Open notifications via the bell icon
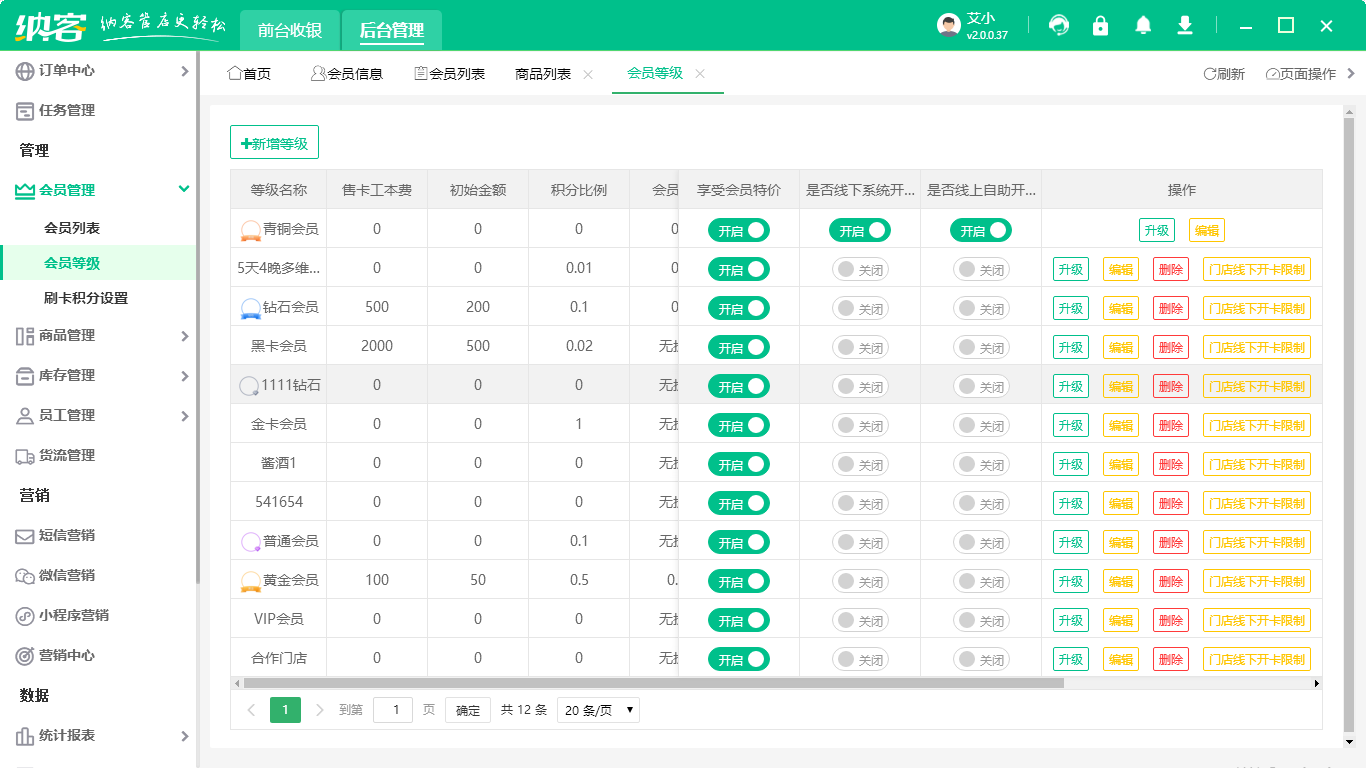The image size is (1366, 768). click(1142, 25)
